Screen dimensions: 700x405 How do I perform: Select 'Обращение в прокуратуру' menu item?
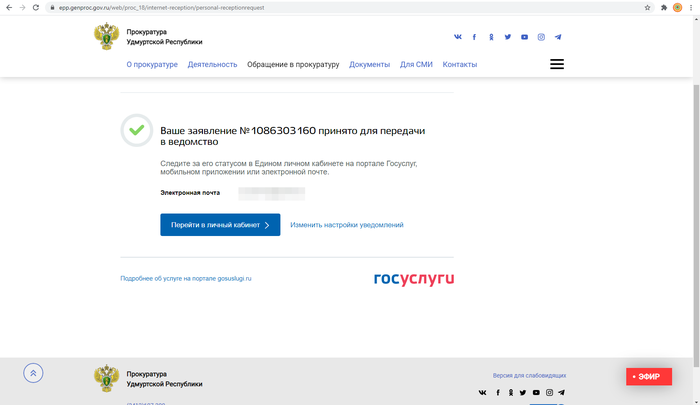[x=293, y=64]
